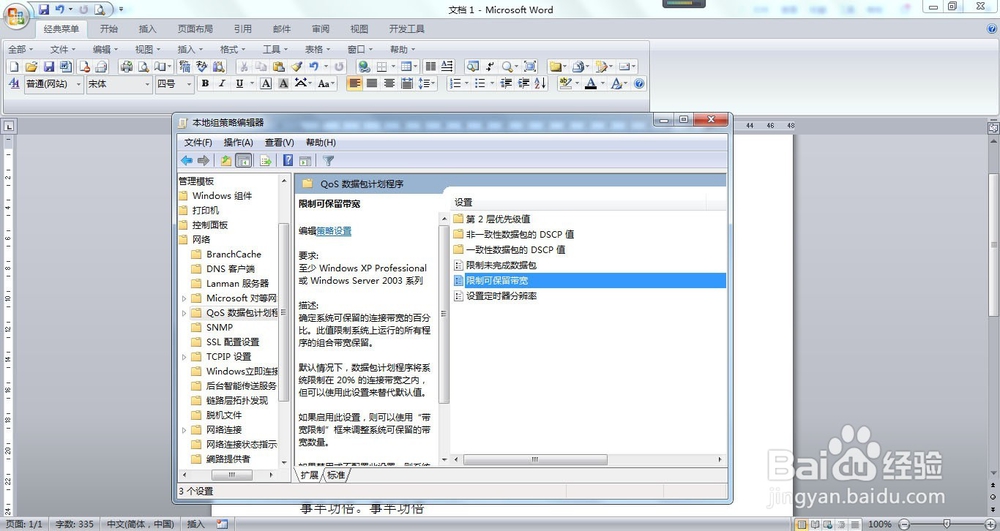This screenshot has height=531, width=1000.
Task: Click the zoom slider in Word status bar
Action: click(946, 524)
